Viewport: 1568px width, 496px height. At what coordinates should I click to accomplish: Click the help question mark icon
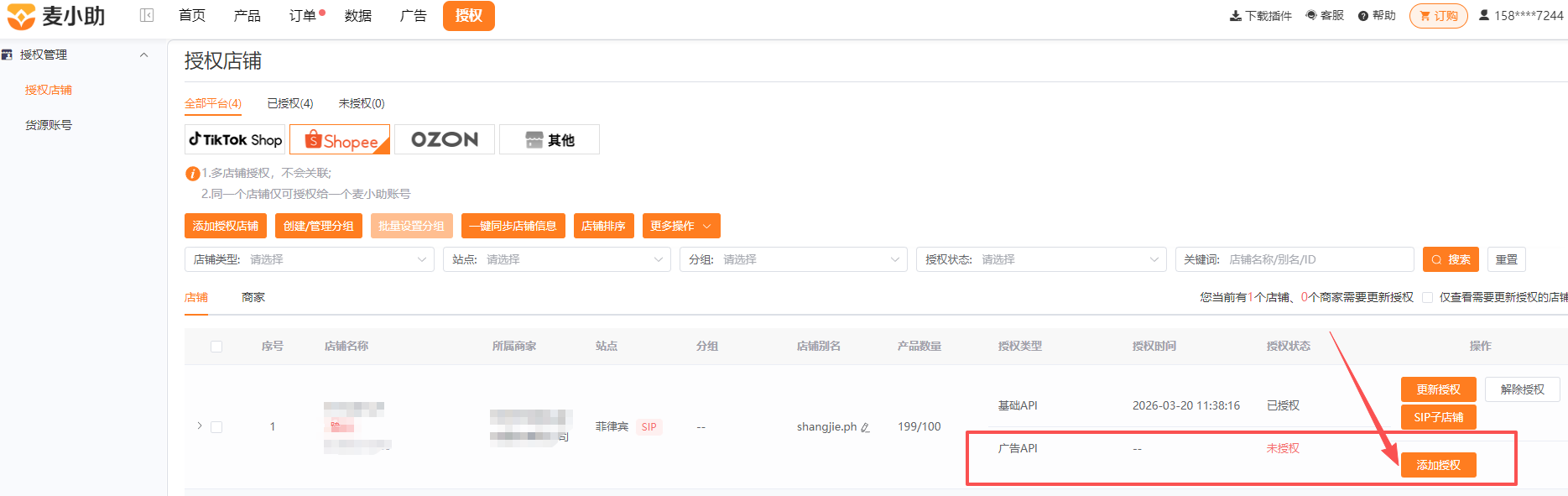(1363, 16)
